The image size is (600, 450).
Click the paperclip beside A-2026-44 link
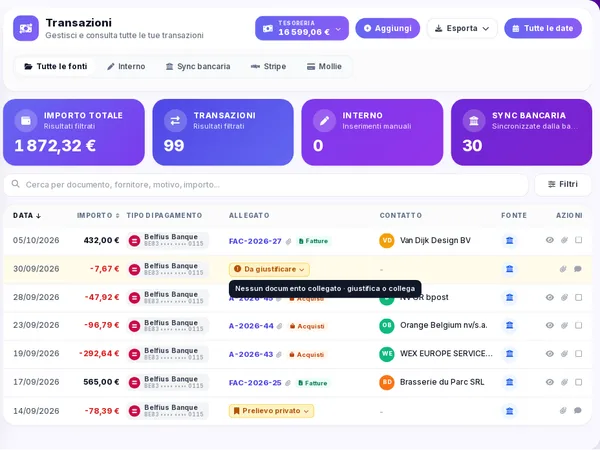coord(280,326)
